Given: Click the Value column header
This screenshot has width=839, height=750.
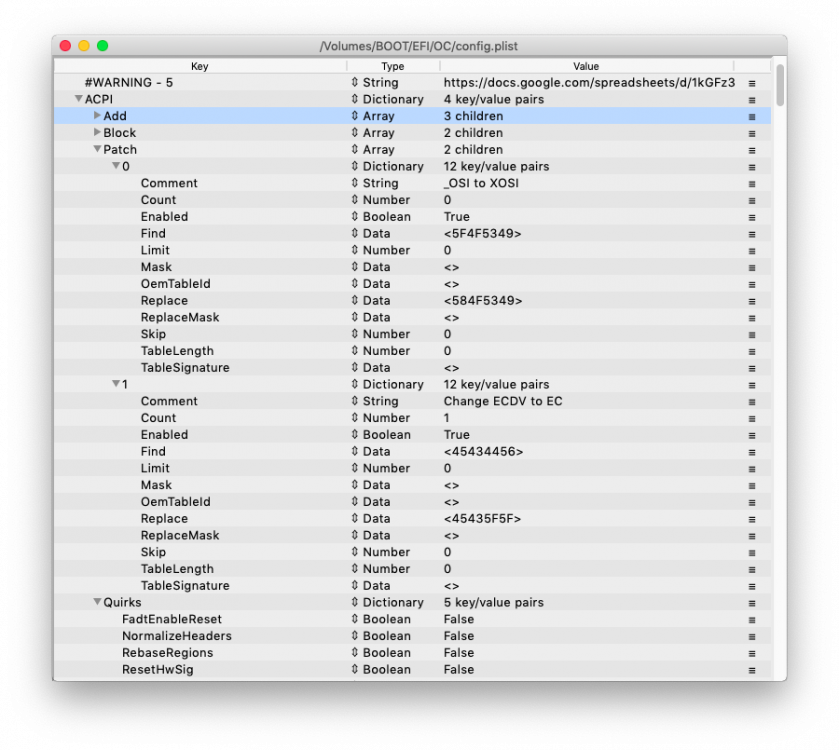Looking at the screenshot, I should (586, 66).
